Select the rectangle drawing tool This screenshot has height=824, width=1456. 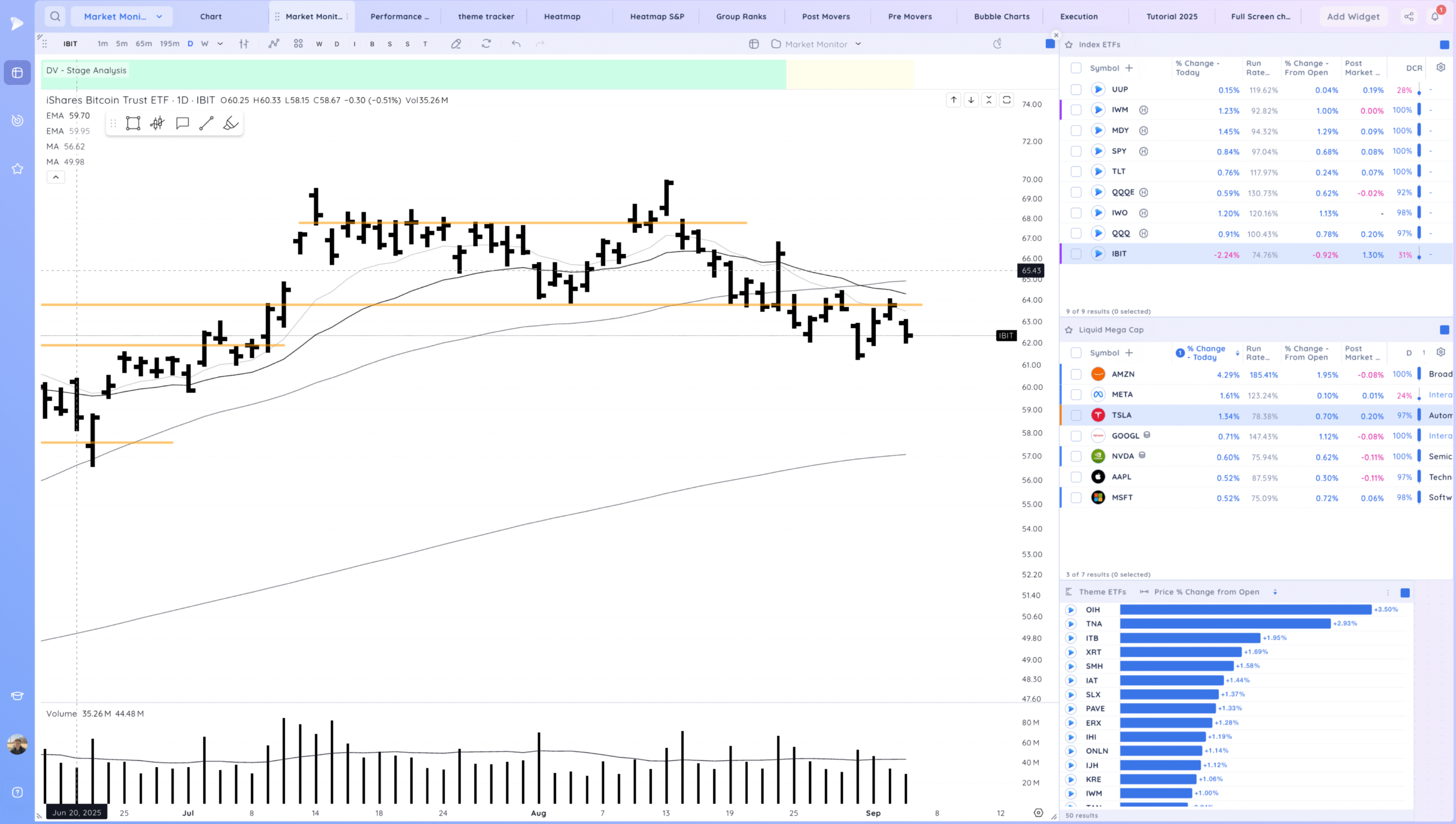pyautogui.click(x=133, y=123)
